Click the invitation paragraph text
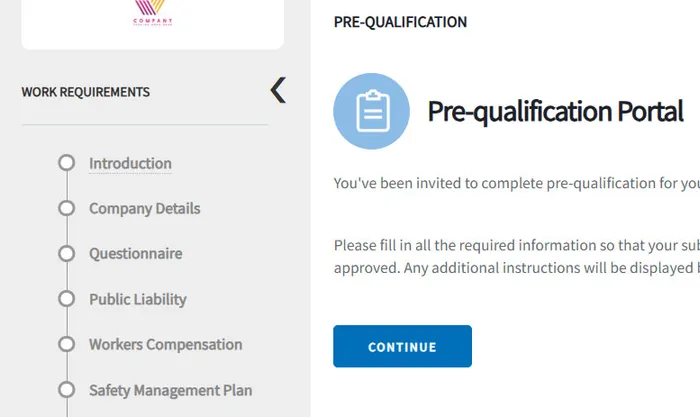Image resolution: width=700 pixels, height=417 pixels. click(515, 183)
